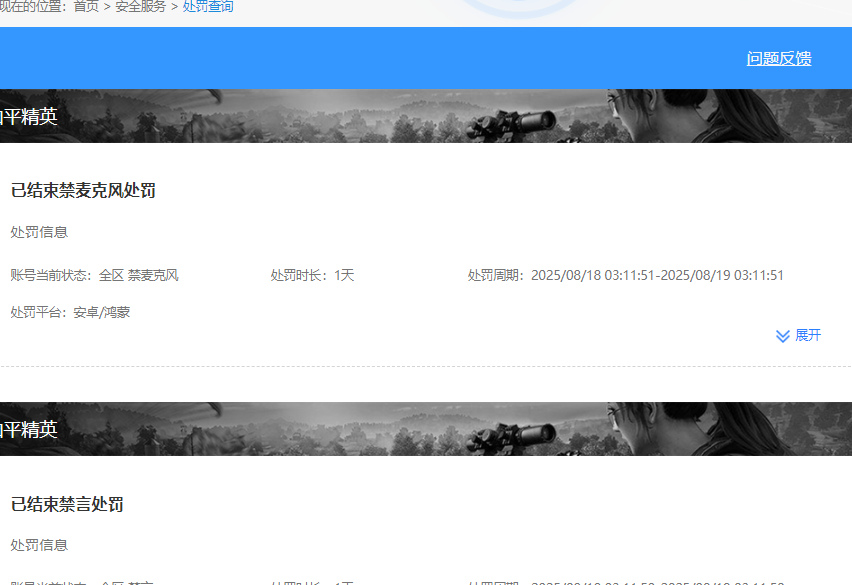
Task: Open the 首页 breadcrumb link
Action: [x=84, y=6]
